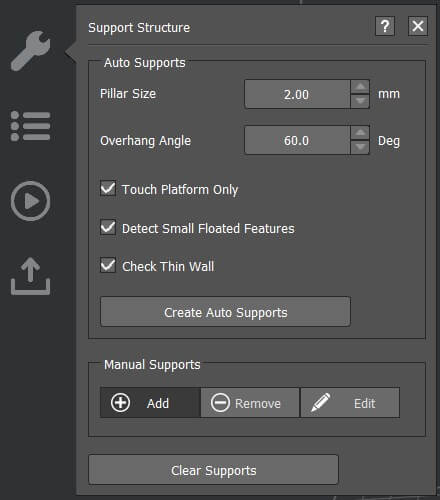This screenshot has width=440, height=500.
Task: Increase Pillar Size with up arrow
Action: point(360,87)
